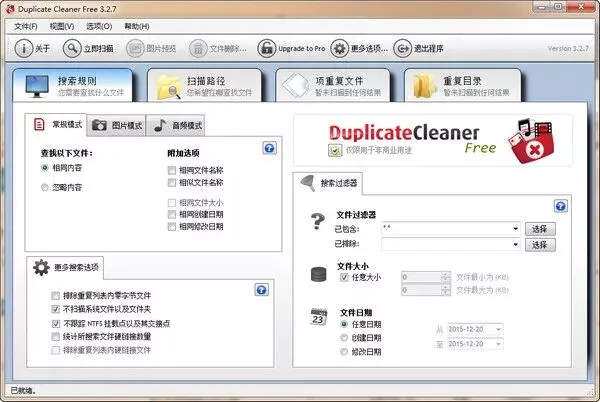This screenshot has height=402, width=600.
Task: Open the 从 start date dropdown
Action: coord(498,329)
